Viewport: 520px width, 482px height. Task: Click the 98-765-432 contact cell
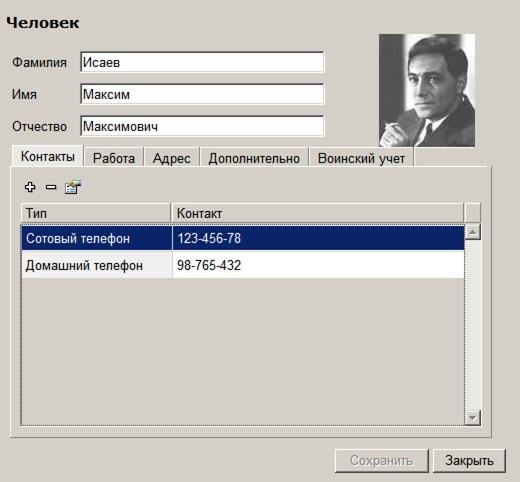[318, 265]
